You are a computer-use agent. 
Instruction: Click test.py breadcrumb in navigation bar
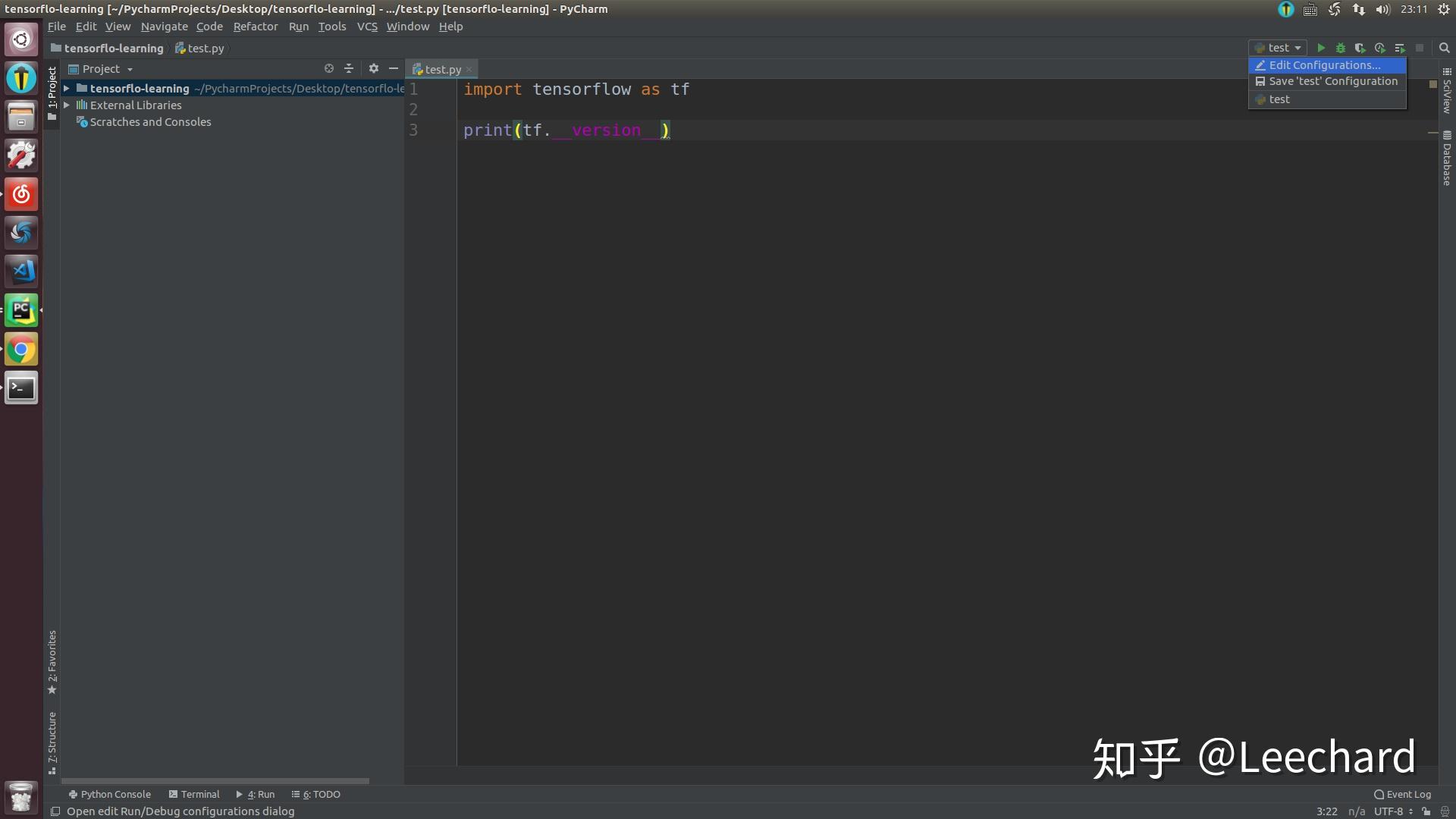pos(199,48)
